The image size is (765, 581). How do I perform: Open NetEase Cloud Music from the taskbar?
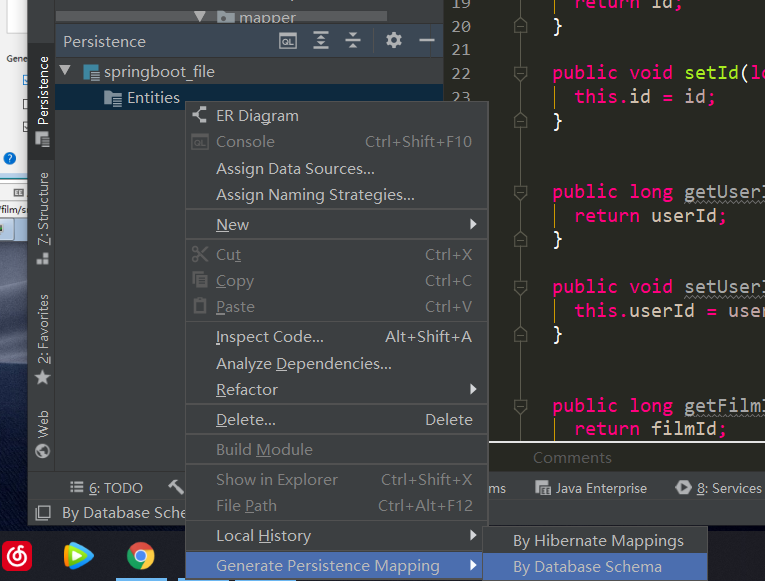(21, 555)
